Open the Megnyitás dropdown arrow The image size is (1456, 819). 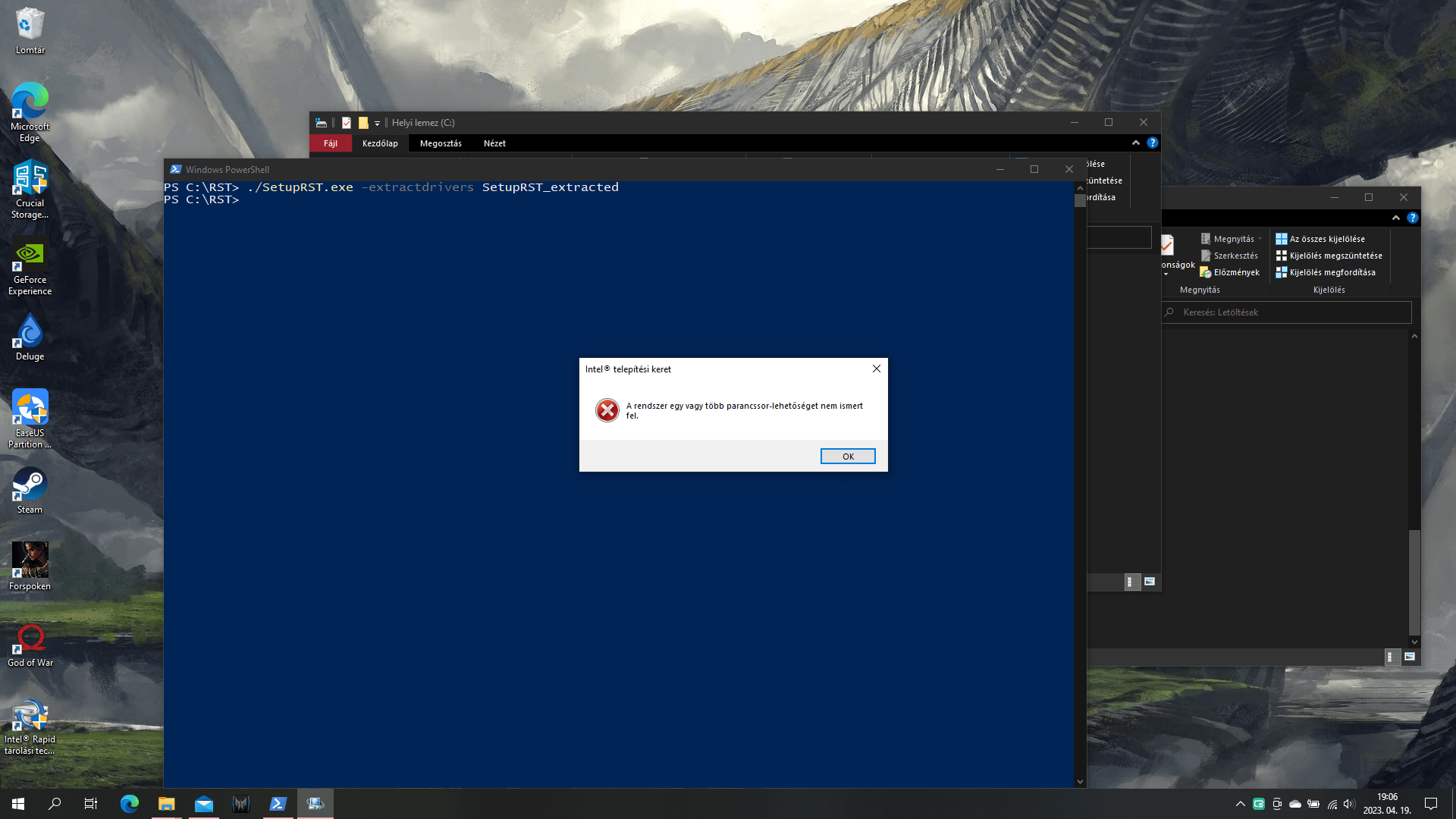[1261, 238]
